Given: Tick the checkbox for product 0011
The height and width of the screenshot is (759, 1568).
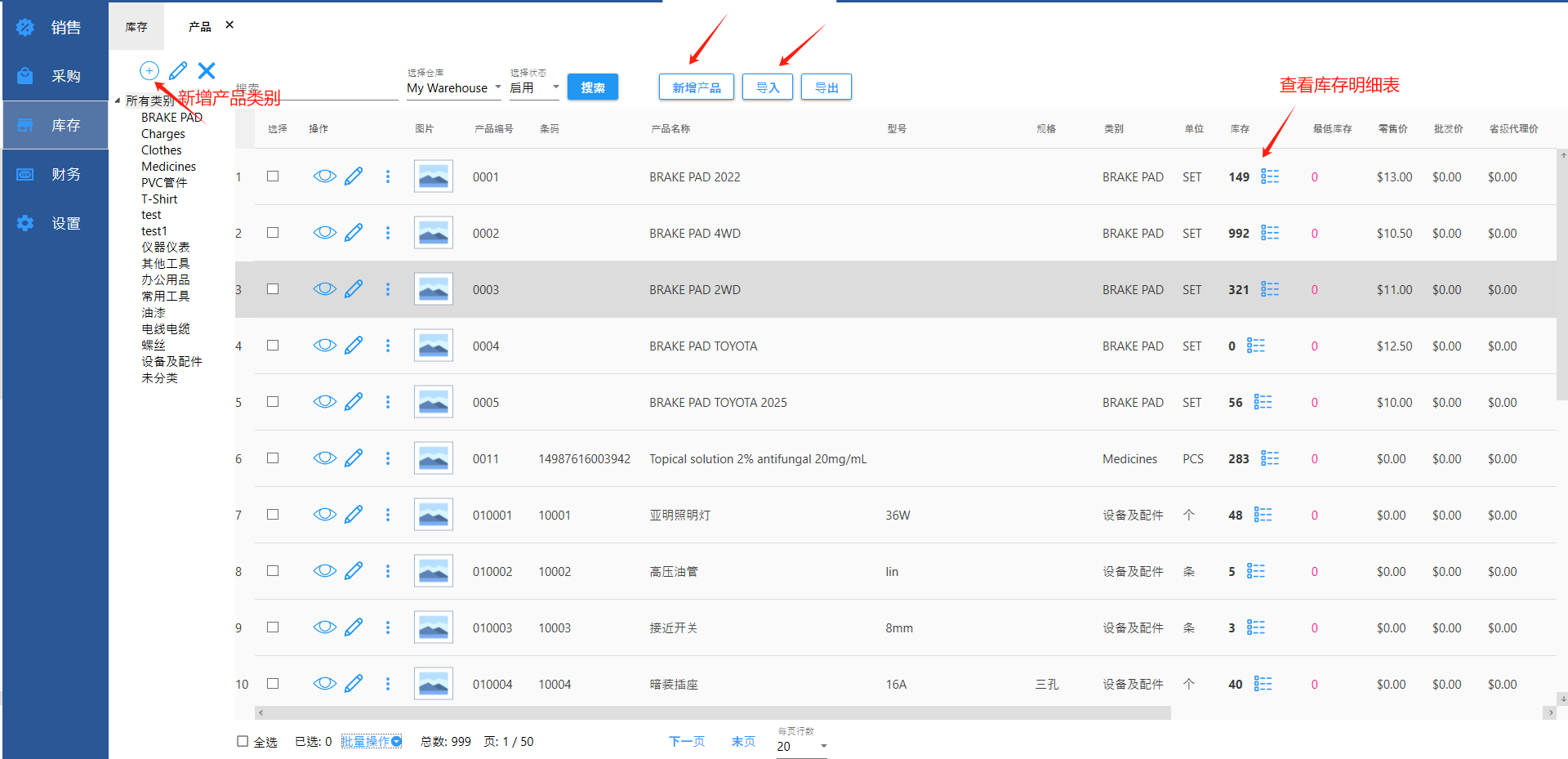Looking at the screenshot, I should tap(273, 458).
